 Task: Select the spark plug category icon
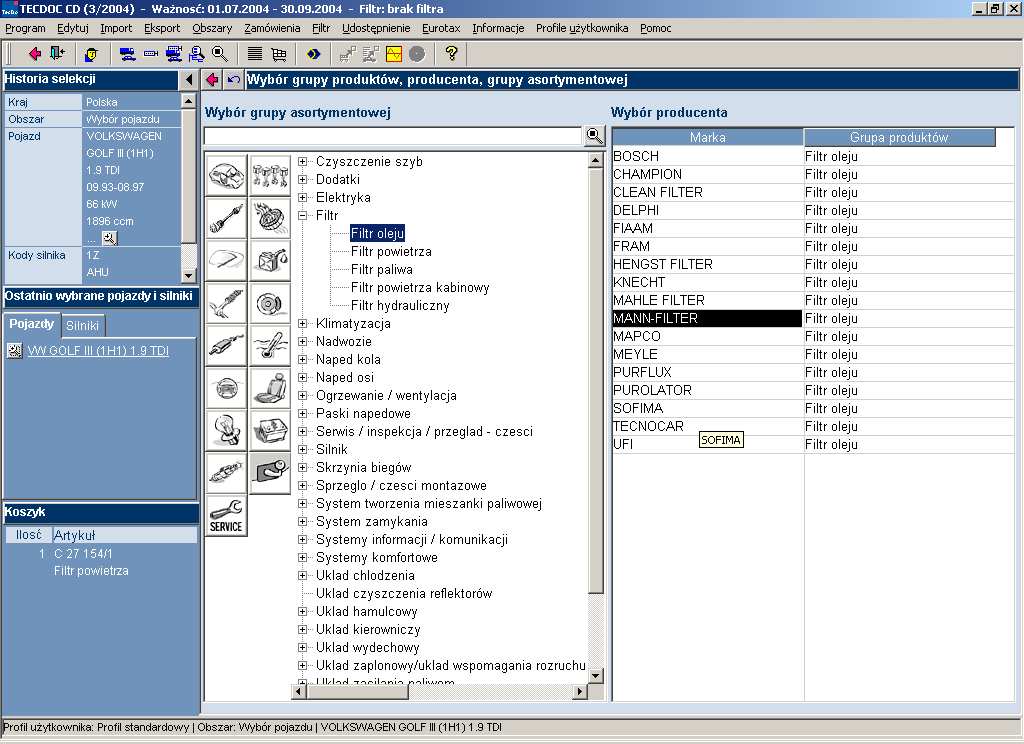226,473
